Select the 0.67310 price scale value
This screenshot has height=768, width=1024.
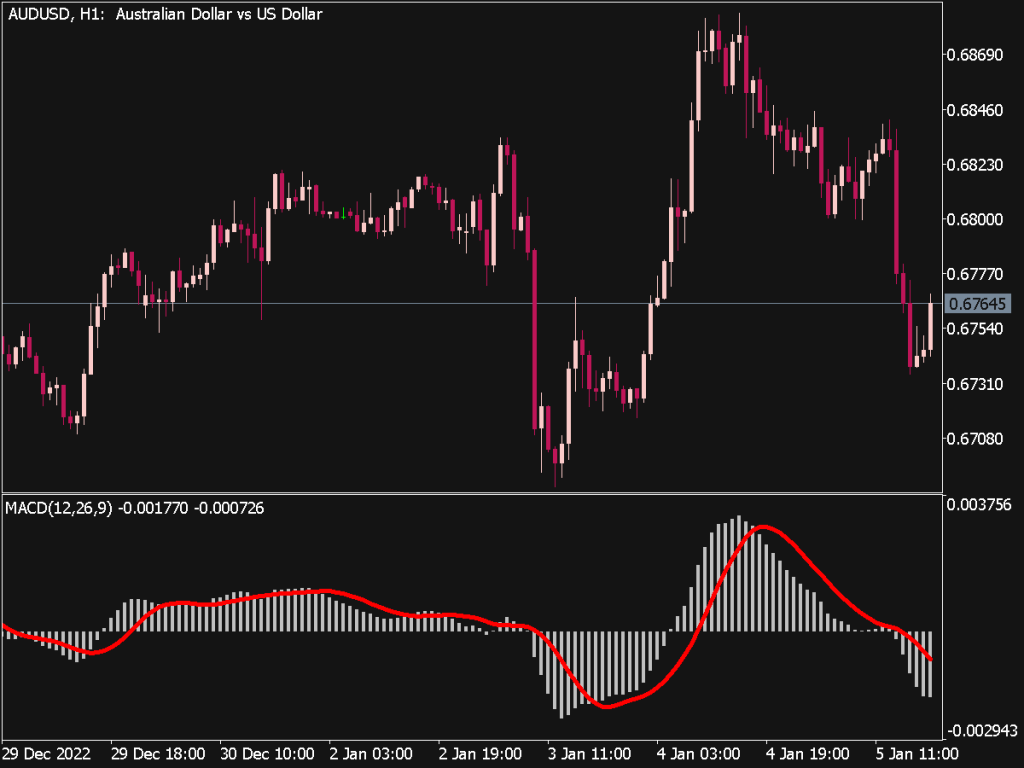coord(973,384)
